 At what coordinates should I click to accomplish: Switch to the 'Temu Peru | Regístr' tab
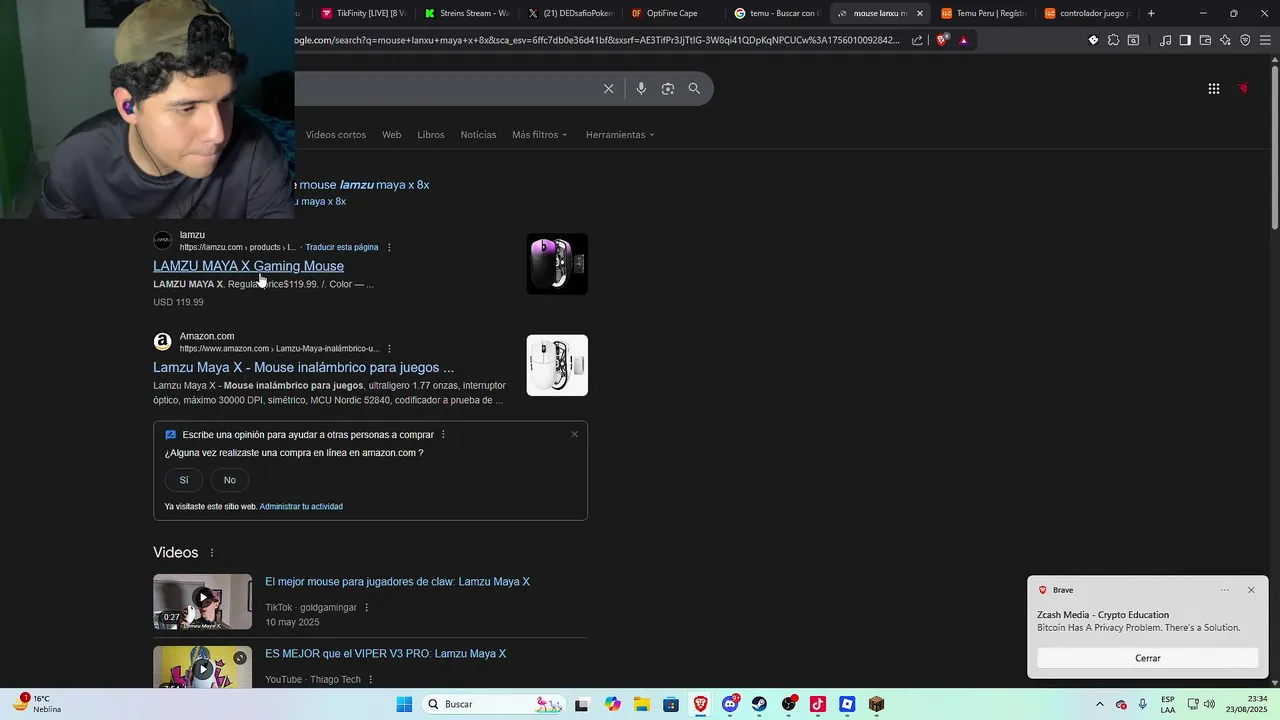tap(983, 13)
